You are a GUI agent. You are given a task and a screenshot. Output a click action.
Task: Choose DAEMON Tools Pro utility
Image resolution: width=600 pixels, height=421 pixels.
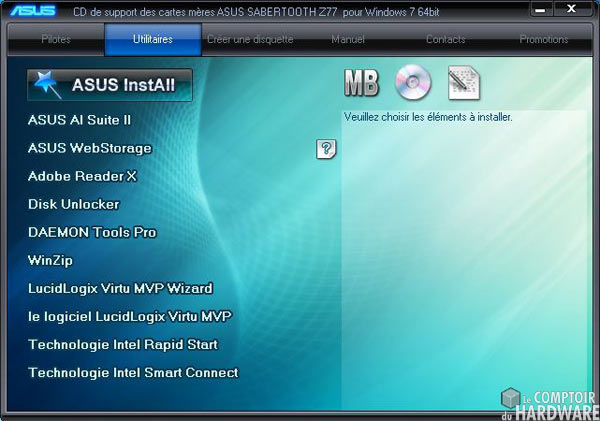click(92, 232)
